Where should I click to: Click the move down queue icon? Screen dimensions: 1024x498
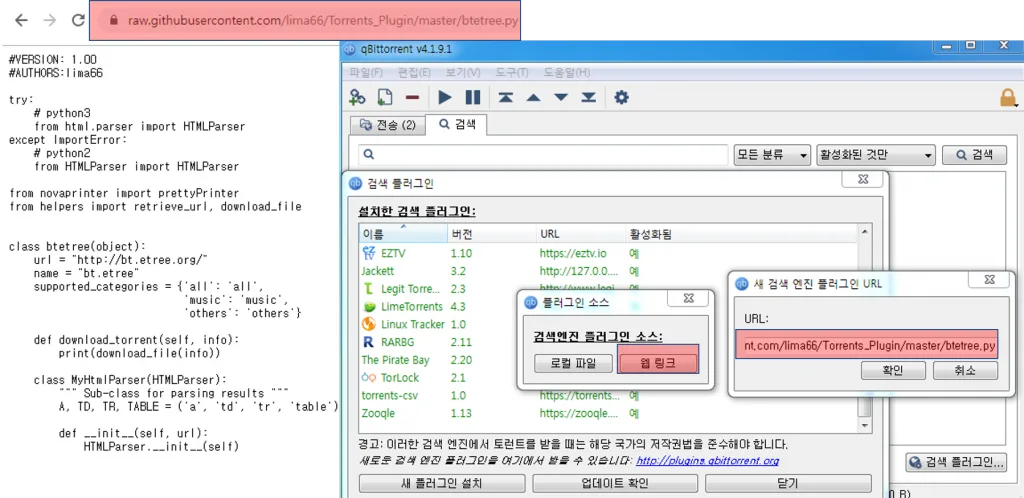561,97
